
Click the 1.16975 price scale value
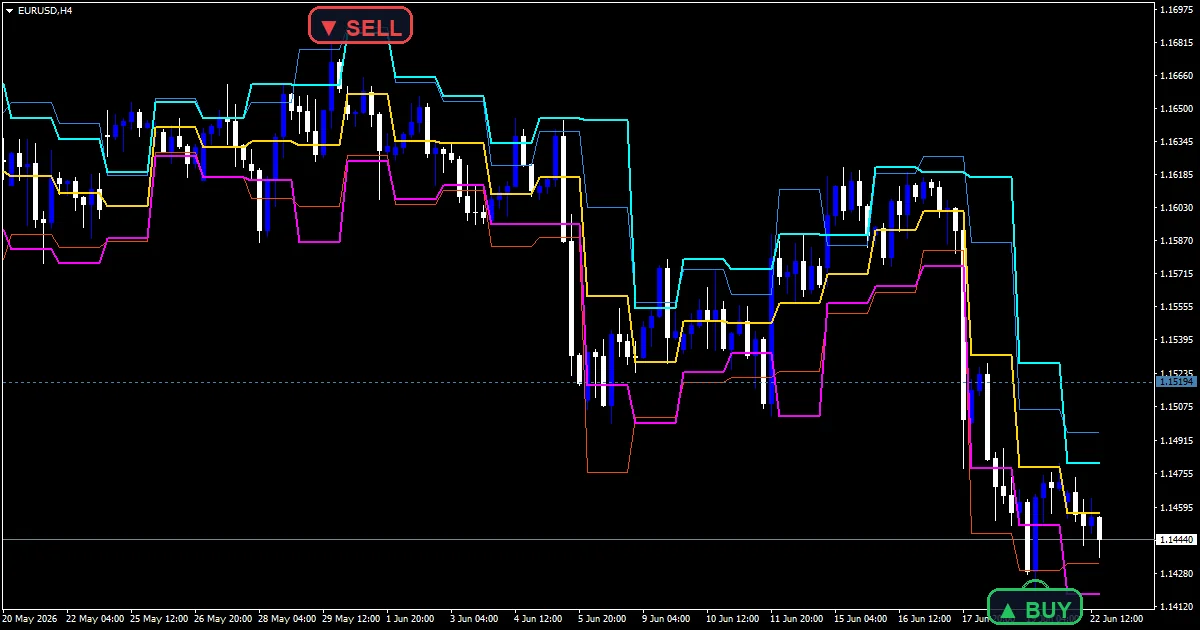point(1176,10)
